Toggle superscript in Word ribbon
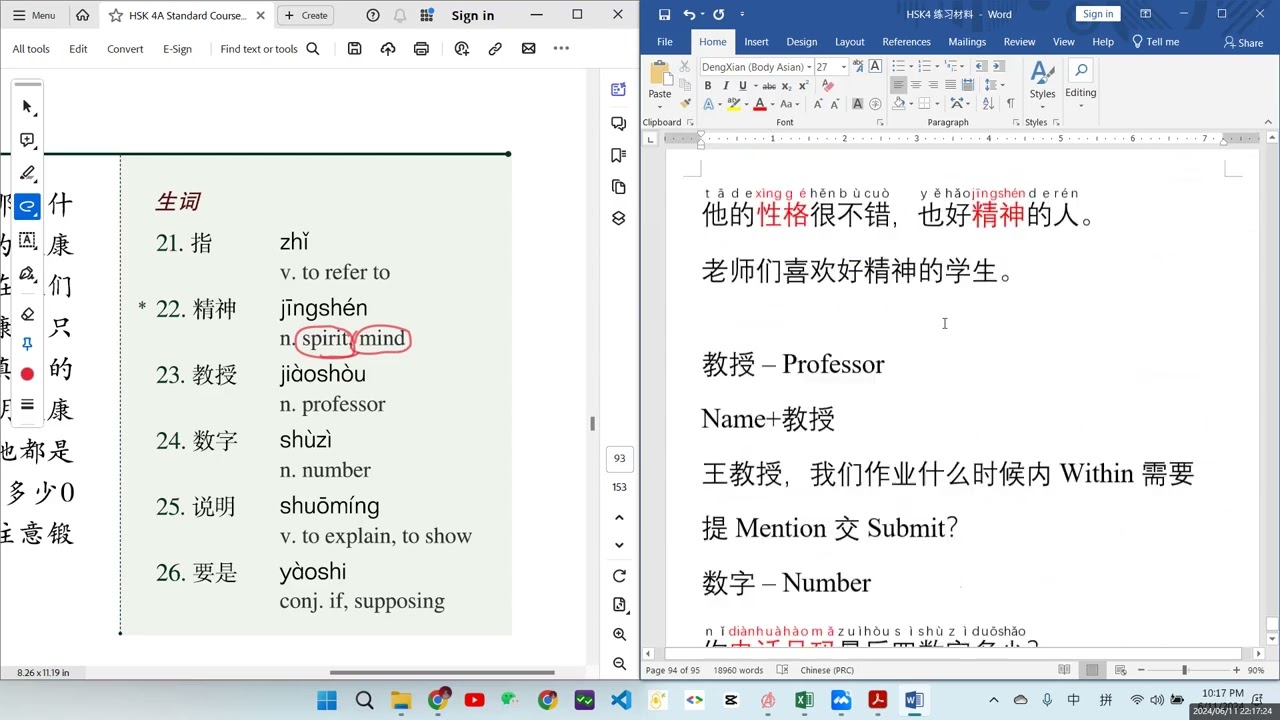 (803, 86)
